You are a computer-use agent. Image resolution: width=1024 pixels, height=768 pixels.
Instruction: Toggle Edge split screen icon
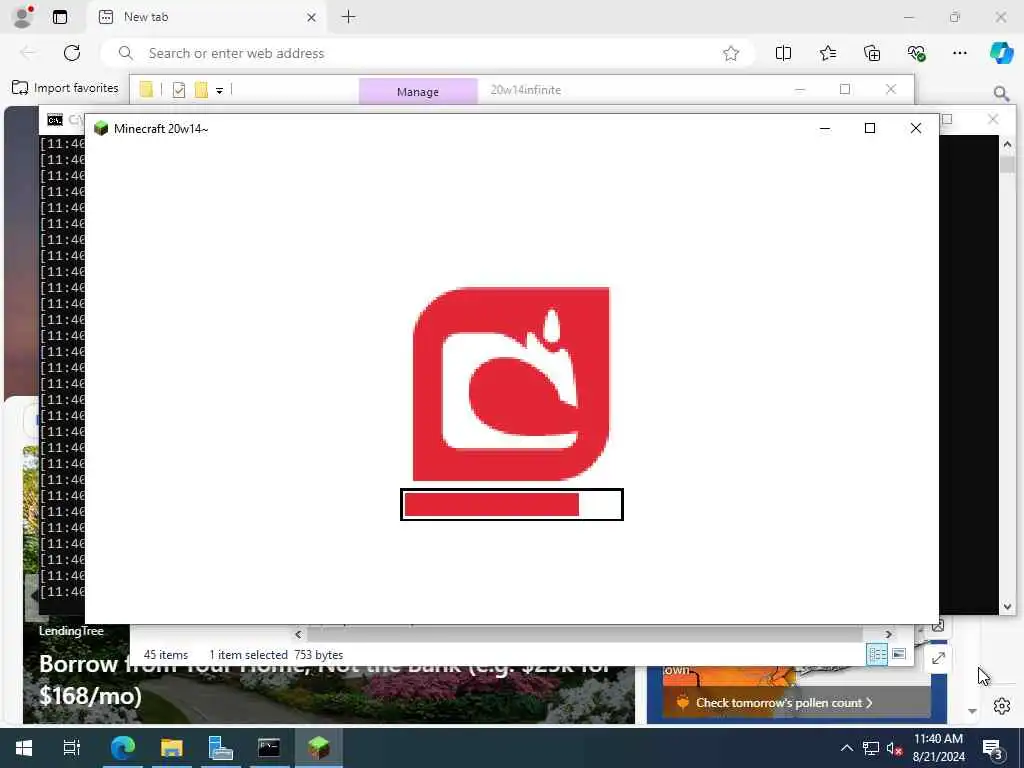[783, 54]
